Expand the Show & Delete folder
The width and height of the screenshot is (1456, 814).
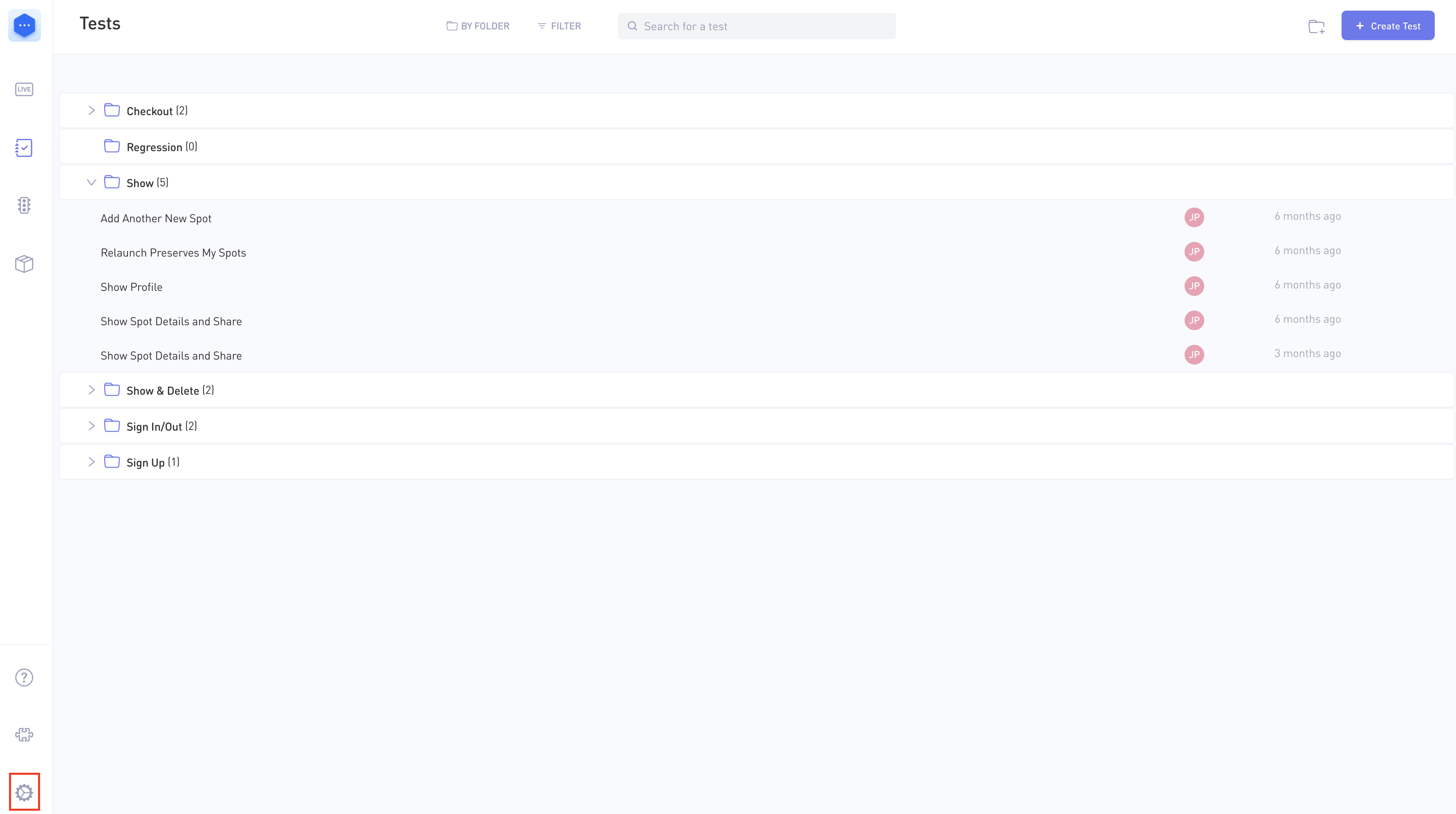[91, 390]
